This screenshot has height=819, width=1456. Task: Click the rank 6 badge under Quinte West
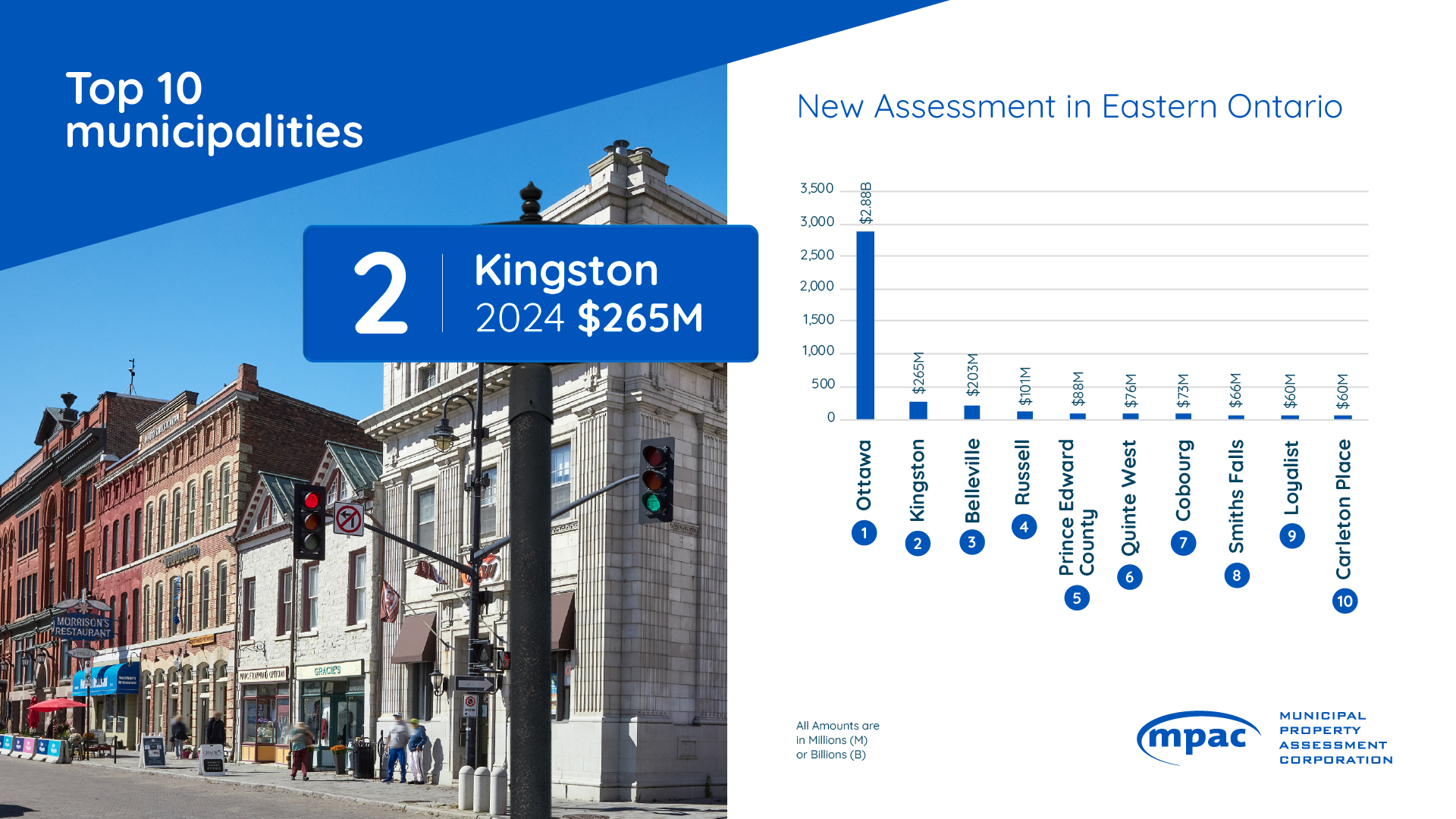point(1130,577)
